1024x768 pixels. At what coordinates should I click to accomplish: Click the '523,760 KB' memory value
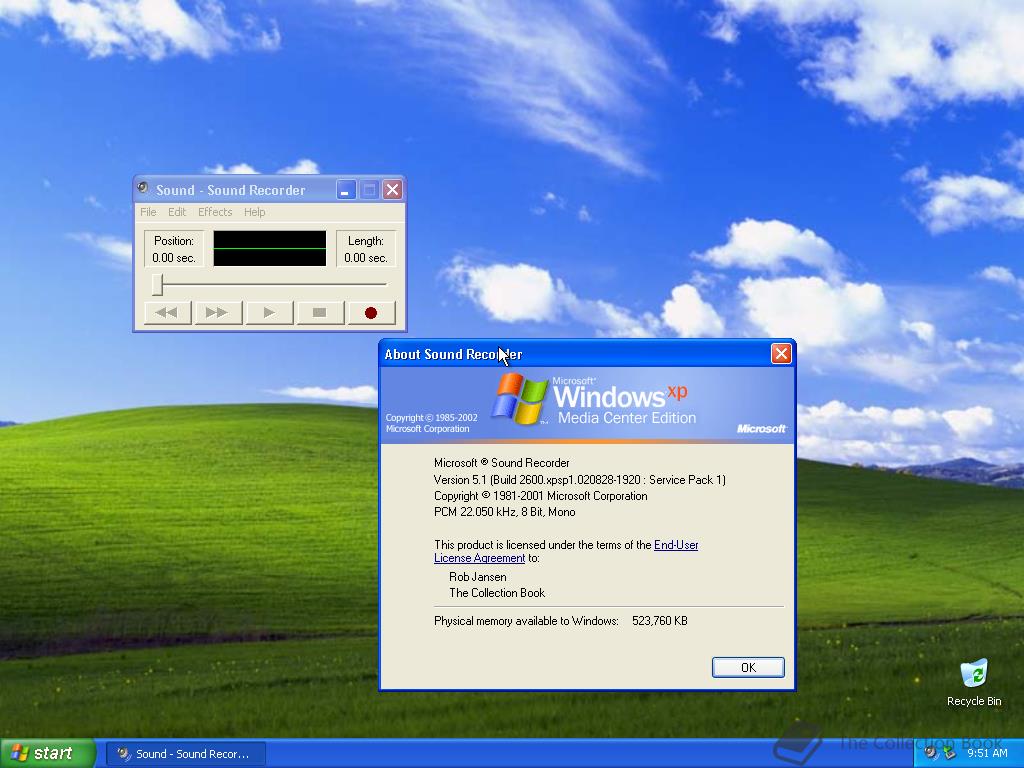tap(660, 621)
